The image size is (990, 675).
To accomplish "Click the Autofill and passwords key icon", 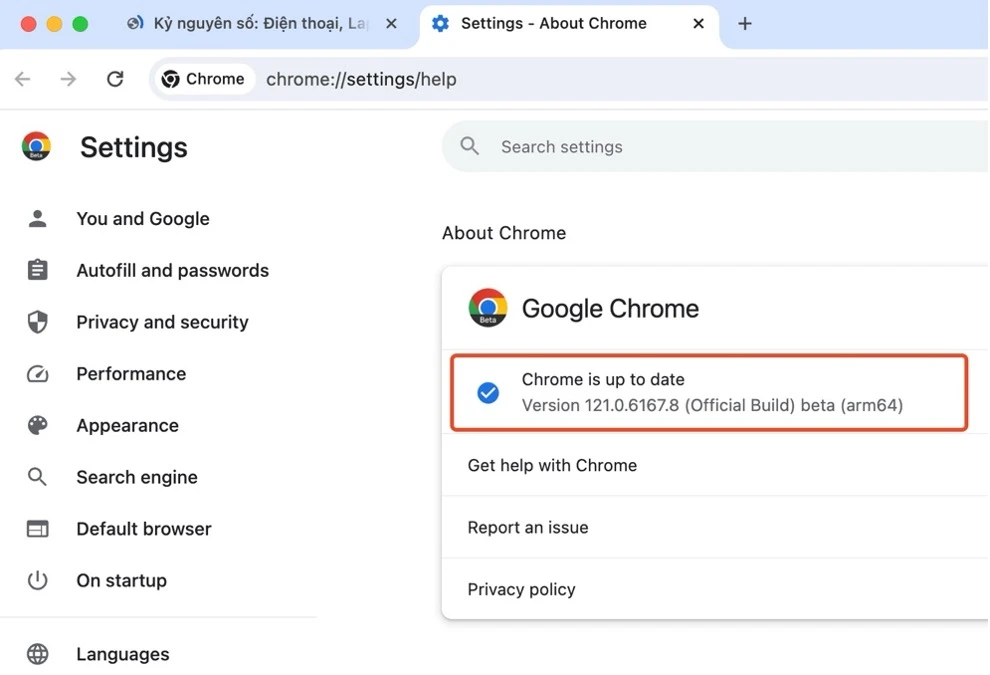I will [x=37, y=270].
